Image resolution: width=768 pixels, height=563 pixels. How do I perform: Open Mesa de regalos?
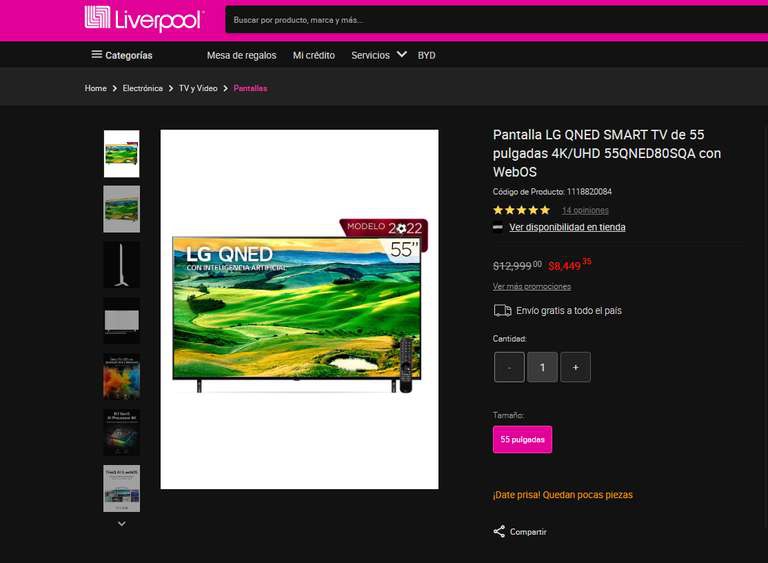(241, 55)
